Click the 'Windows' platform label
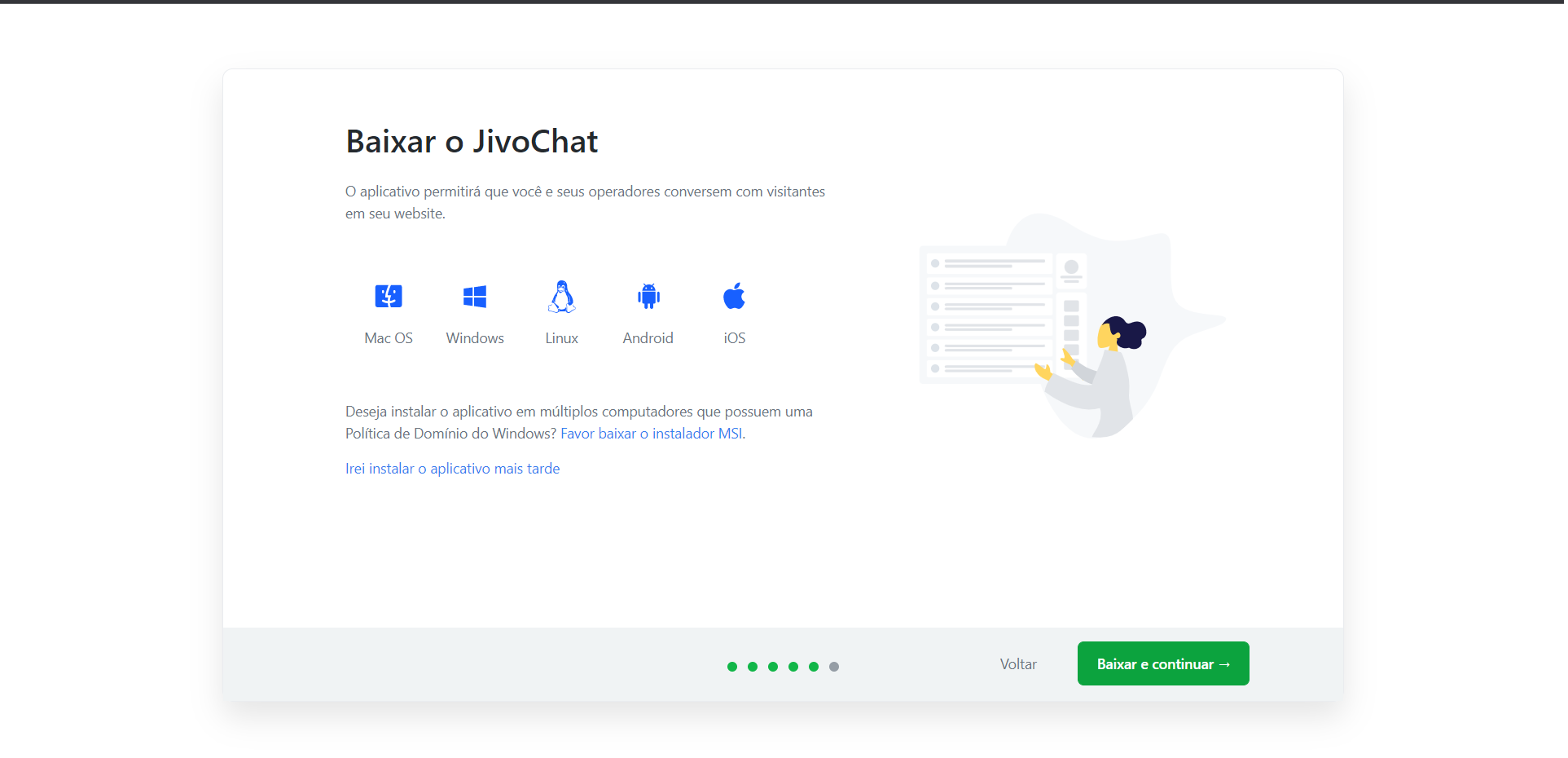This screenshot has width=1568, height=758. tap(475, 338)
